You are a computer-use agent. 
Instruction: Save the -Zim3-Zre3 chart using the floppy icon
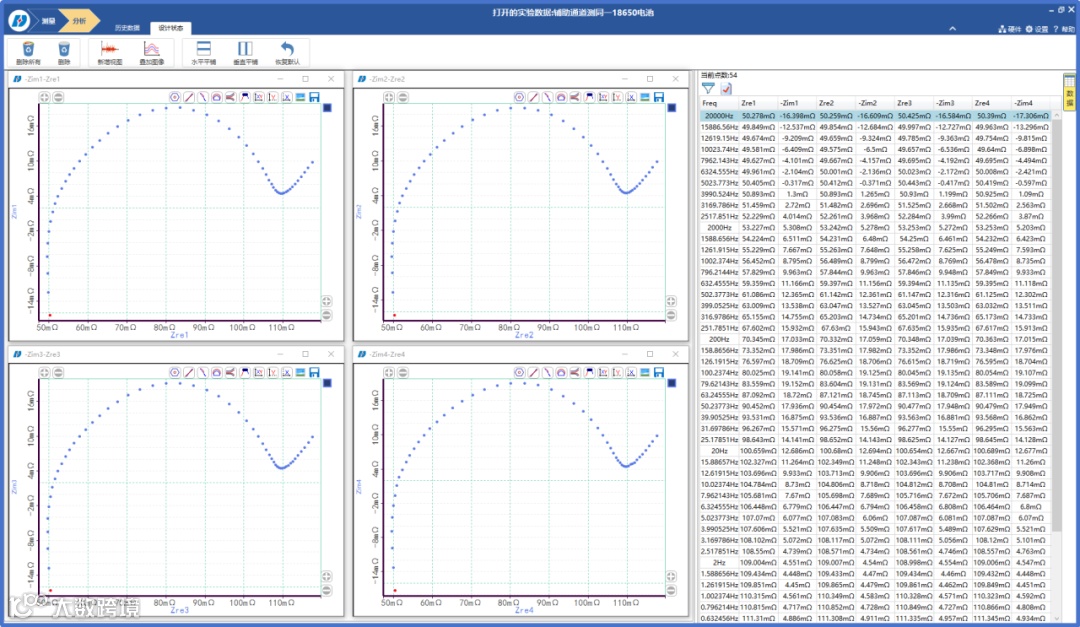point(315,372)
